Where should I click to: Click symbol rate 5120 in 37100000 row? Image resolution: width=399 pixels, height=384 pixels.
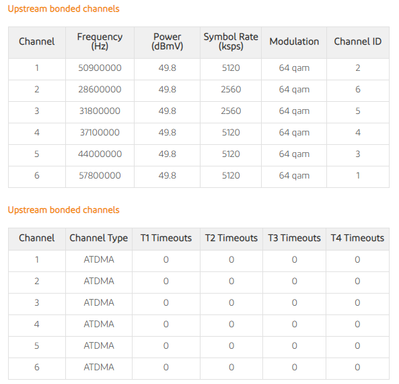pyautogui.click(x=231, y=132)
